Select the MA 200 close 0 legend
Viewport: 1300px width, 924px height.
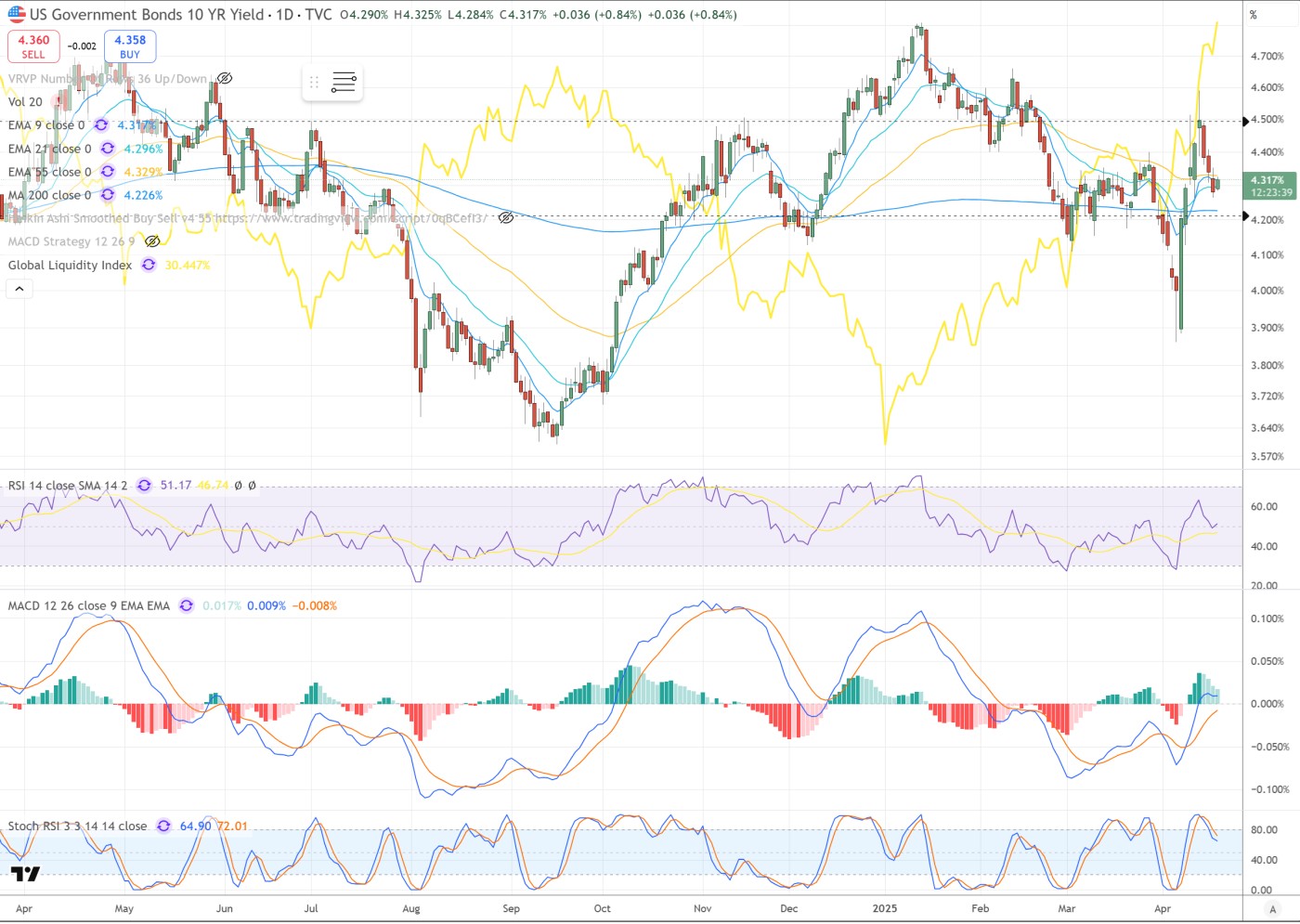[50, 195]
